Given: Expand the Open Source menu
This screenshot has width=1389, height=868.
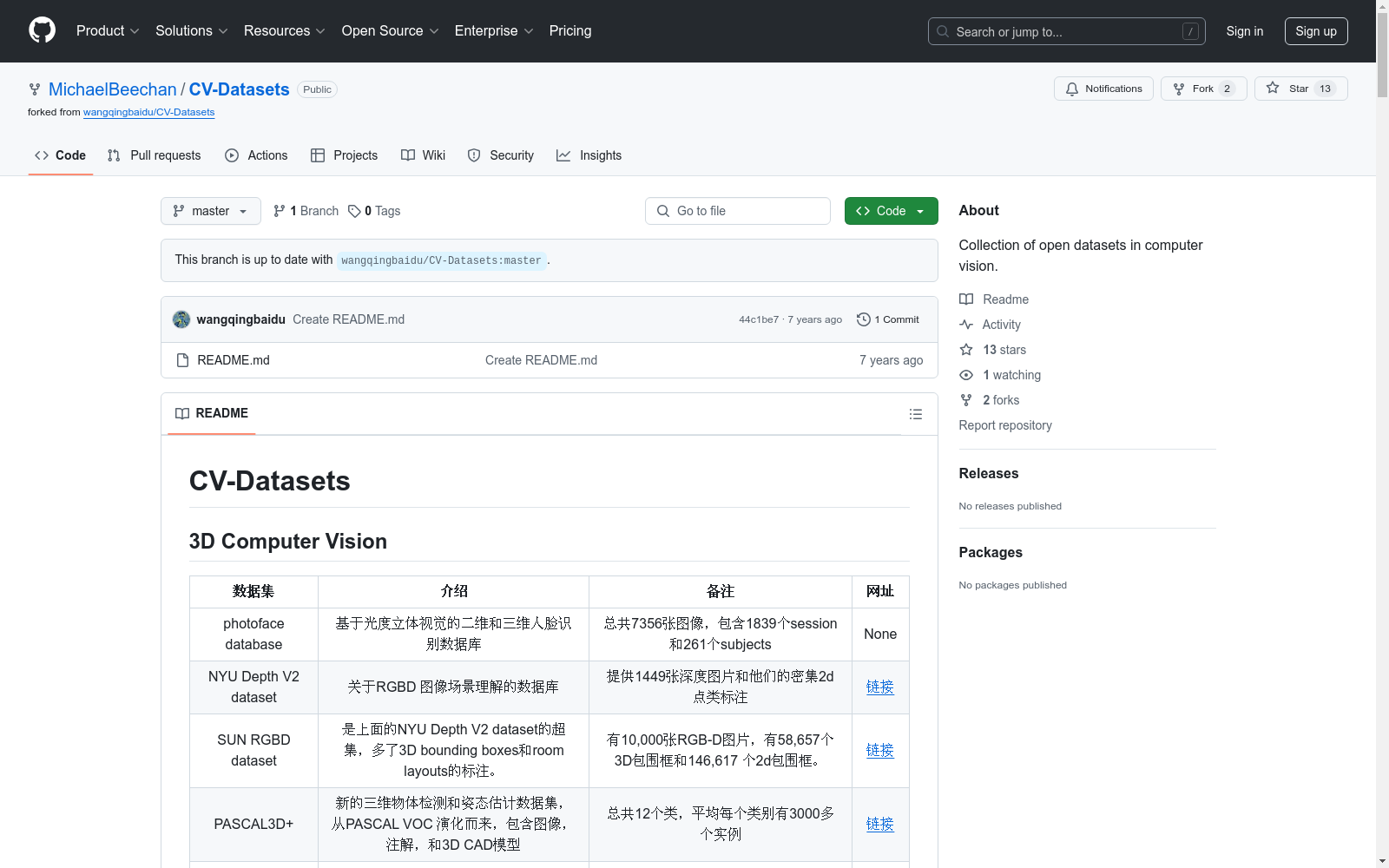Looking at the screenshot, I should tap(391, 31).
